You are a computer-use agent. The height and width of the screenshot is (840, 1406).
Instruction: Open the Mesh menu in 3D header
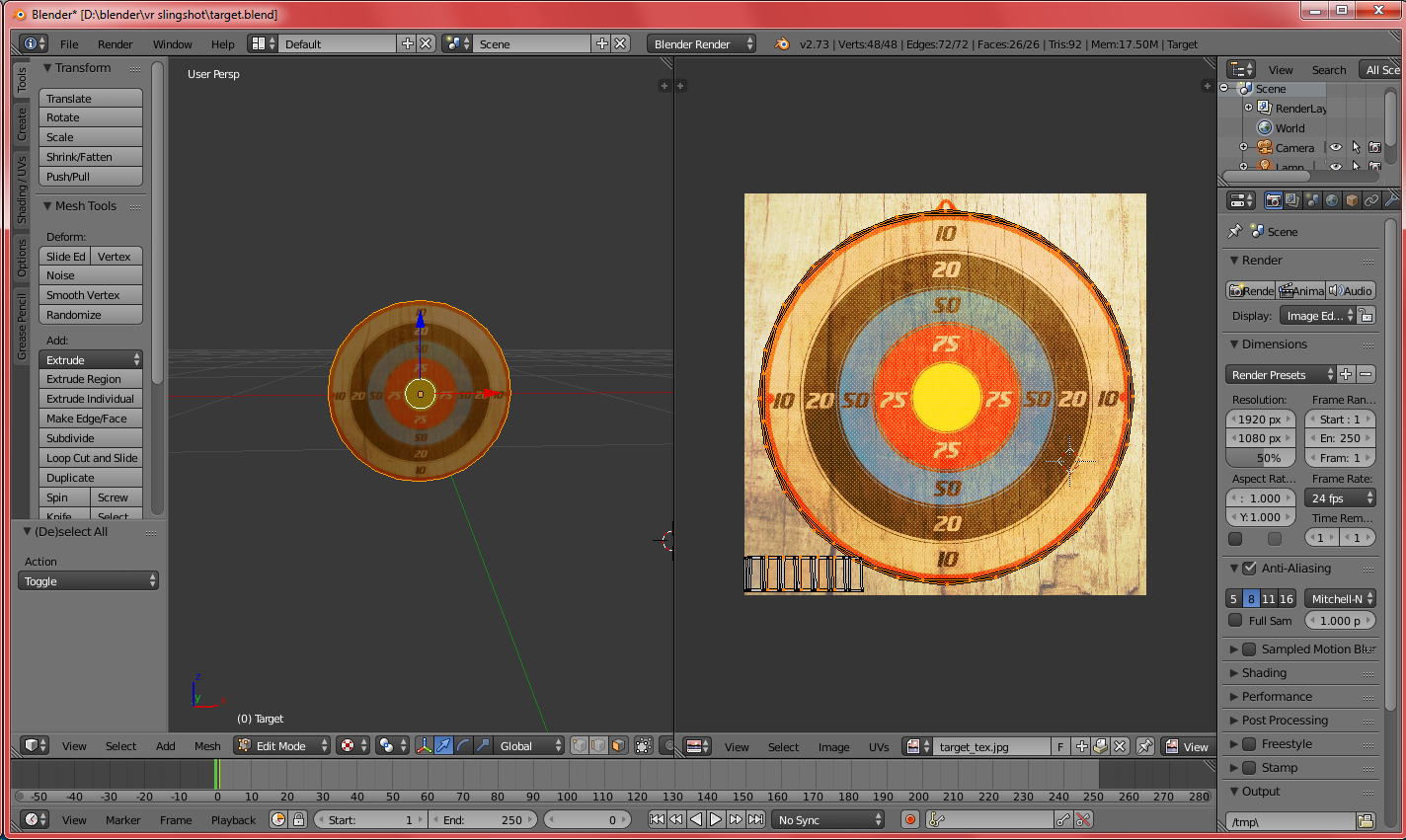click(207, 746)
